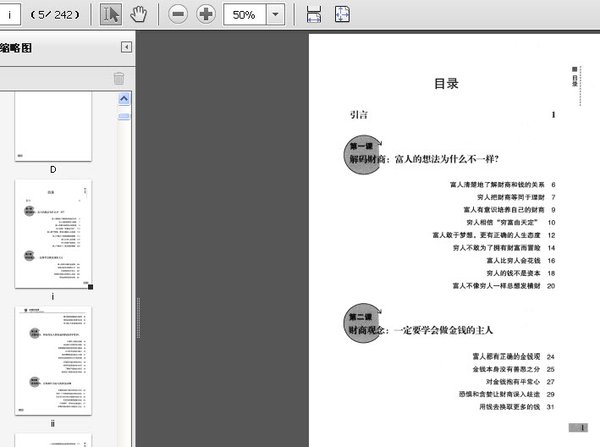The height and width of the screenshot is (447, 600).
Task: Activate the hand pan tool
Action: (138, 15)
